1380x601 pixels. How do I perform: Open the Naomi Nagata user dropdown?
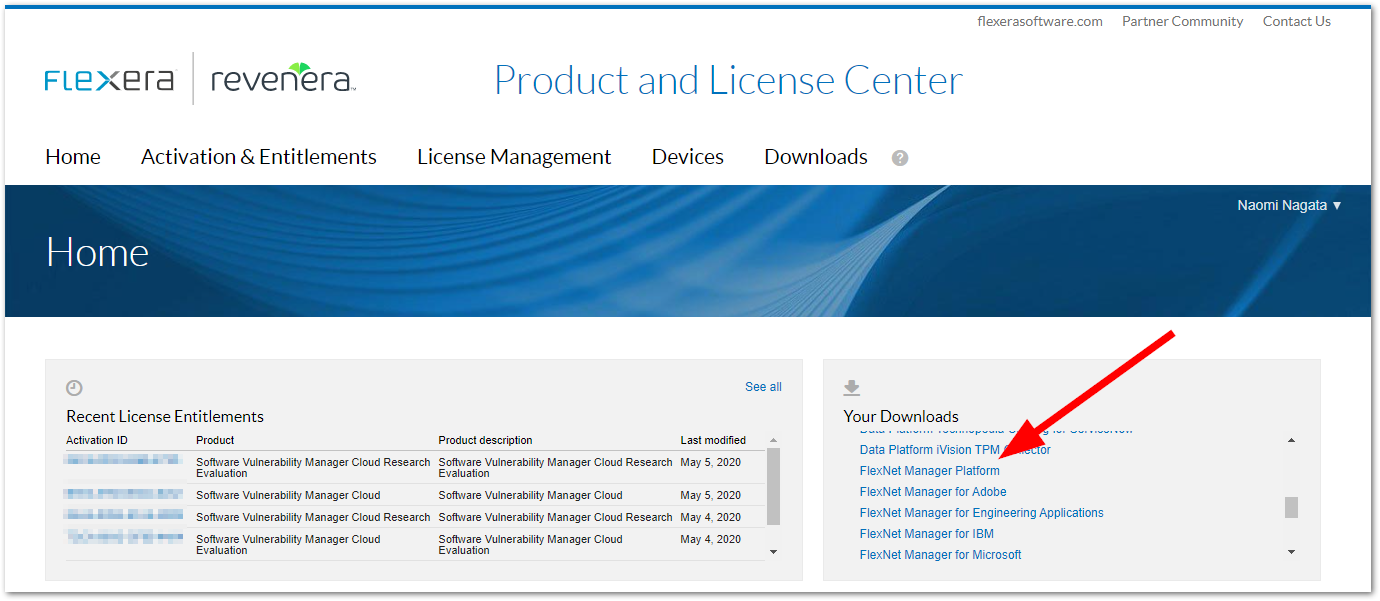1289,205
